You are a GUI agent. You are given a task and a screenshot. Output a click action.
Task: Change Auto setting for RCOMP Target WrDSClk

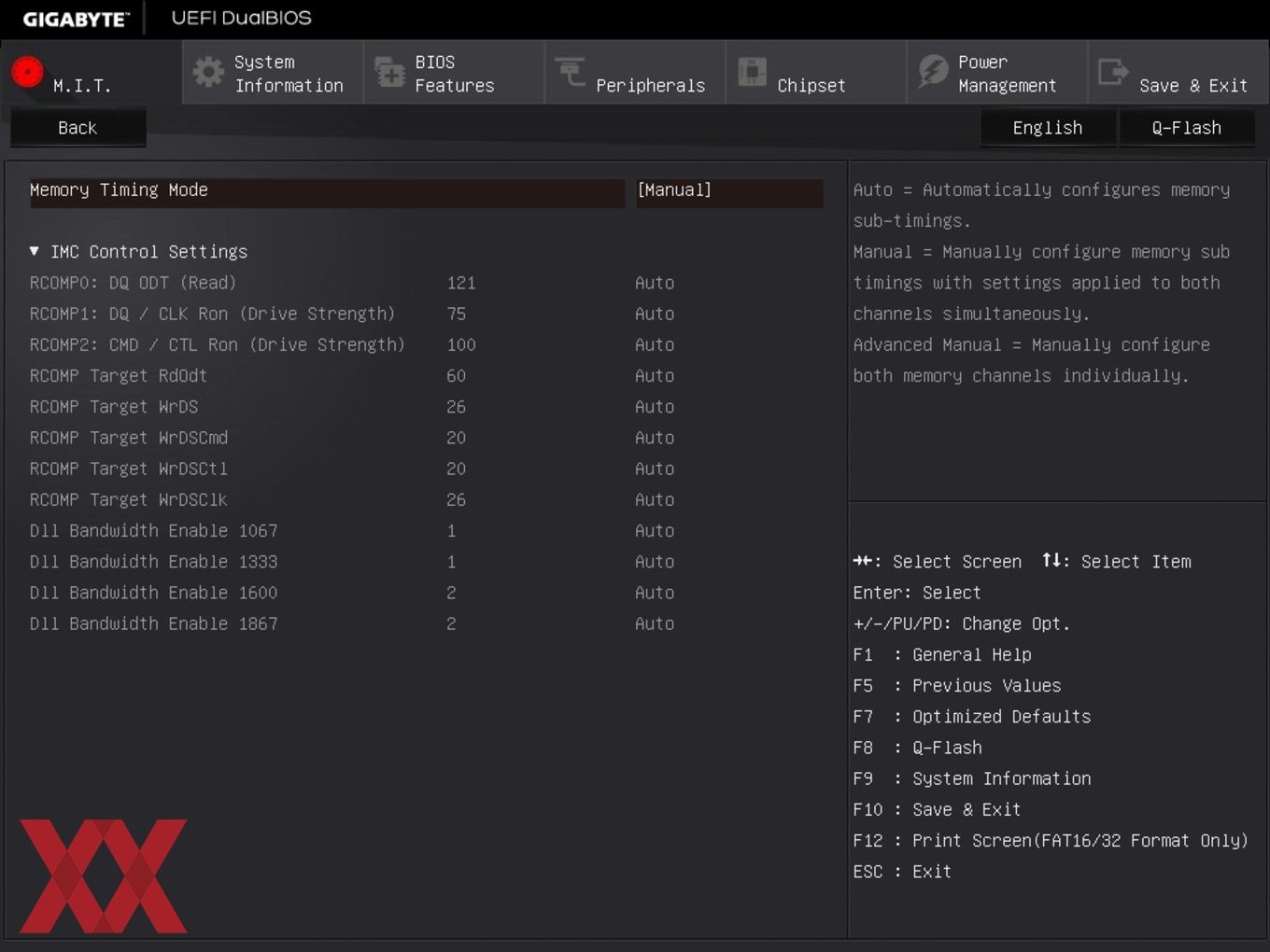[655, 499]
